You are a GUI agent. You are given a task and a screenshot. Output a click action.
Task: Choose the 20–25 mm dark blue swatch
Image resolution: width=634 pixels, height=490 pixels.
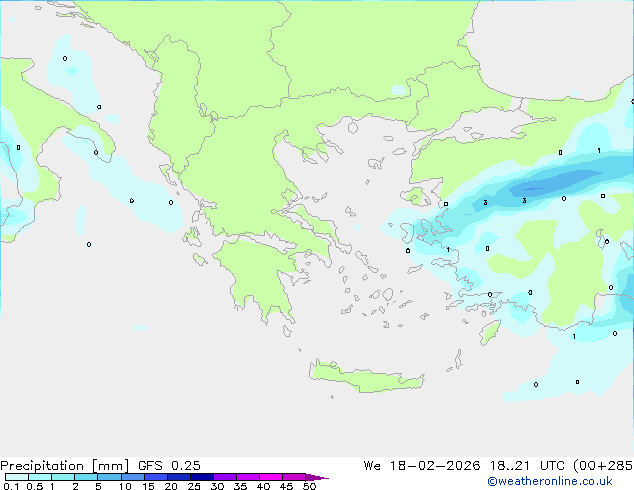178,477
